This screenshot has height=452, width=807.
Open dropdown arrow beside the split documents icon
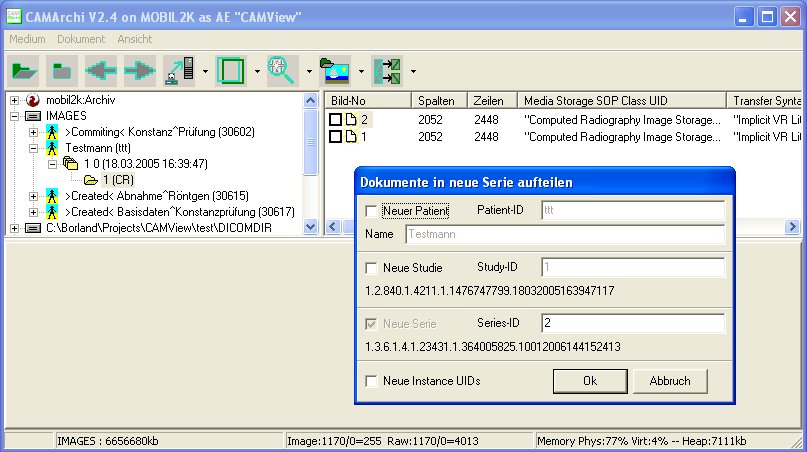pyautogui.click(x=413, y=71)
